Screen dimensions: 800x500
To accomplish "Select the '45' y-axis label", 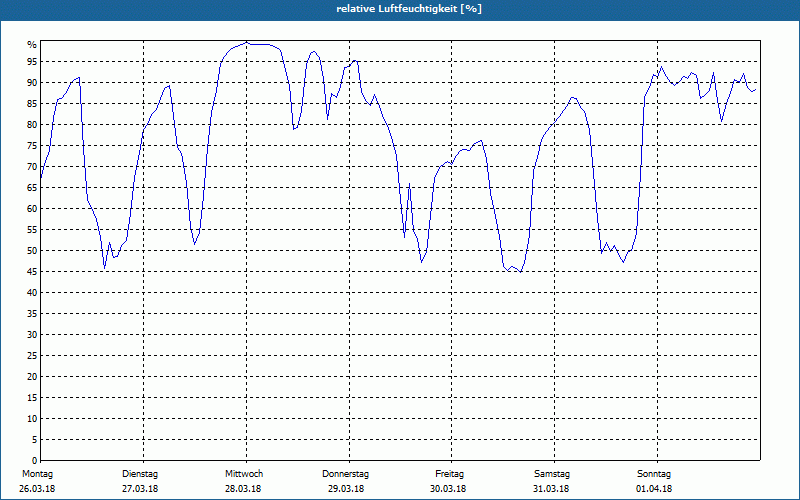I will click(x=32, y=272).
